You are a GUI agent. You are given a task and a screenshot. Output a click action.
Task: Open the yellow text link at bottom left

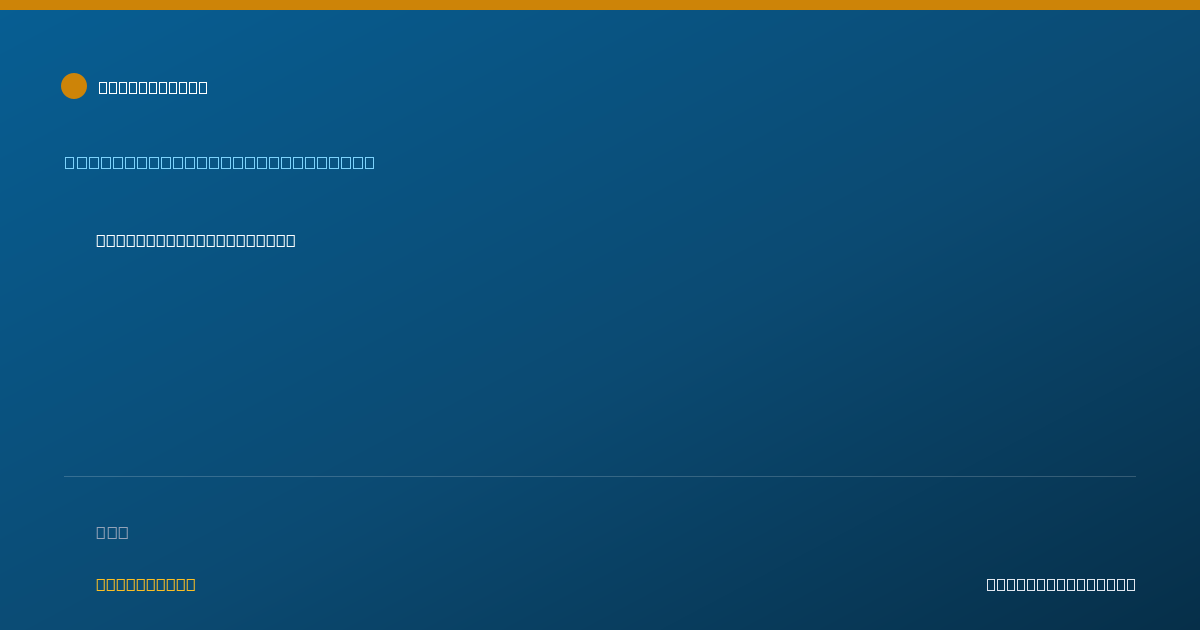point(146,584)
